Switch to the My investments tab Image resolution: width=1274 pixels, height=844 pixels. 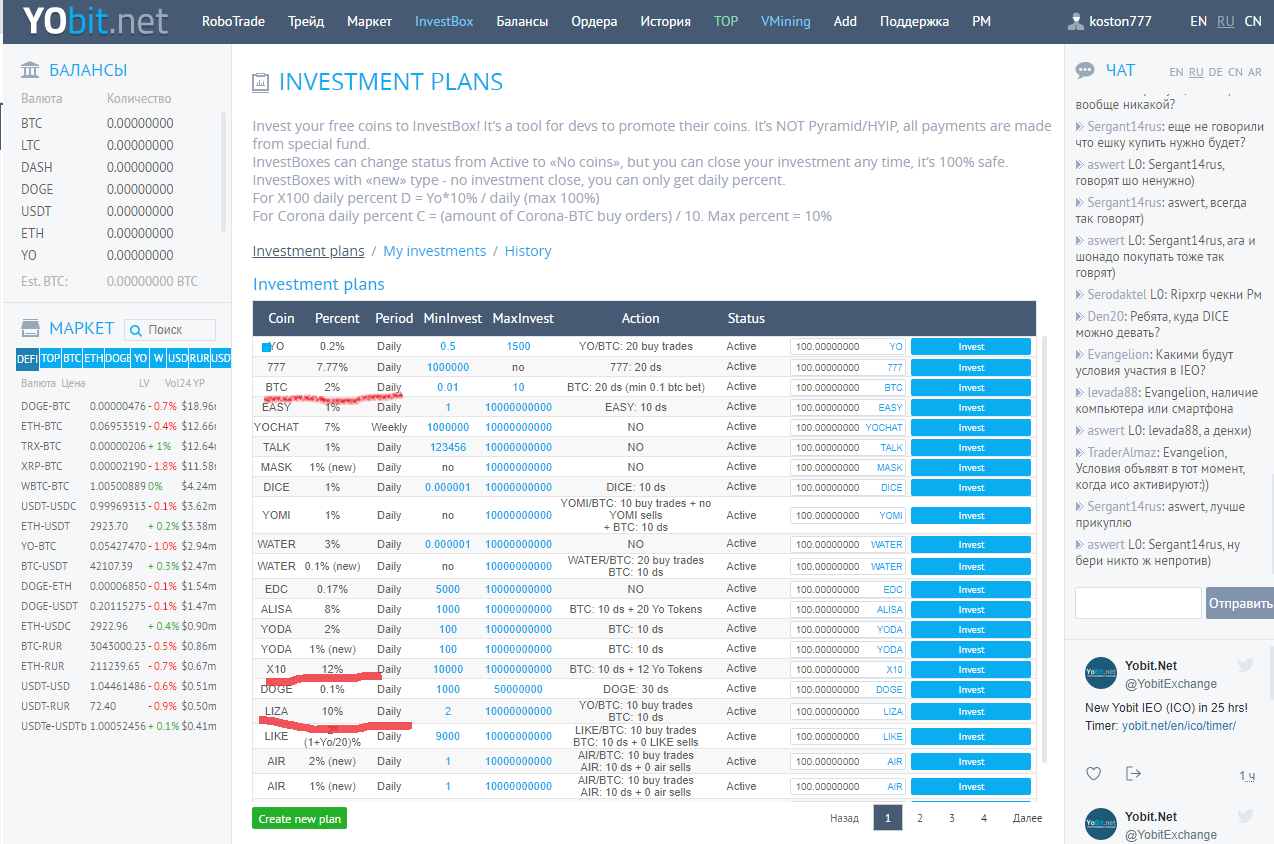tap(434, 251)
